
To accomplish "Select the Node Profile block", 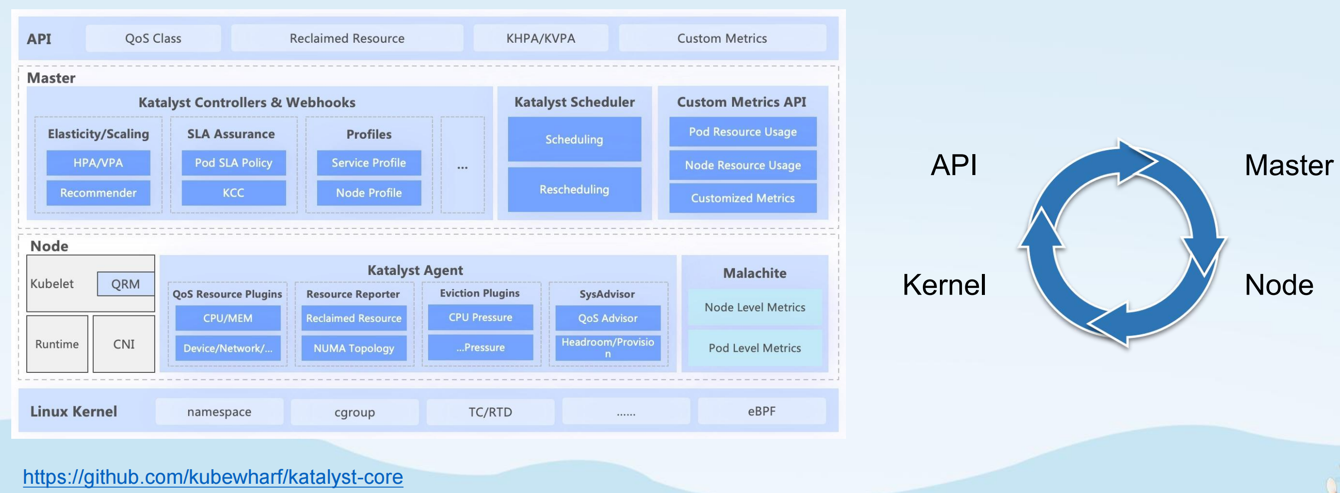I will [x=369, y=193].
